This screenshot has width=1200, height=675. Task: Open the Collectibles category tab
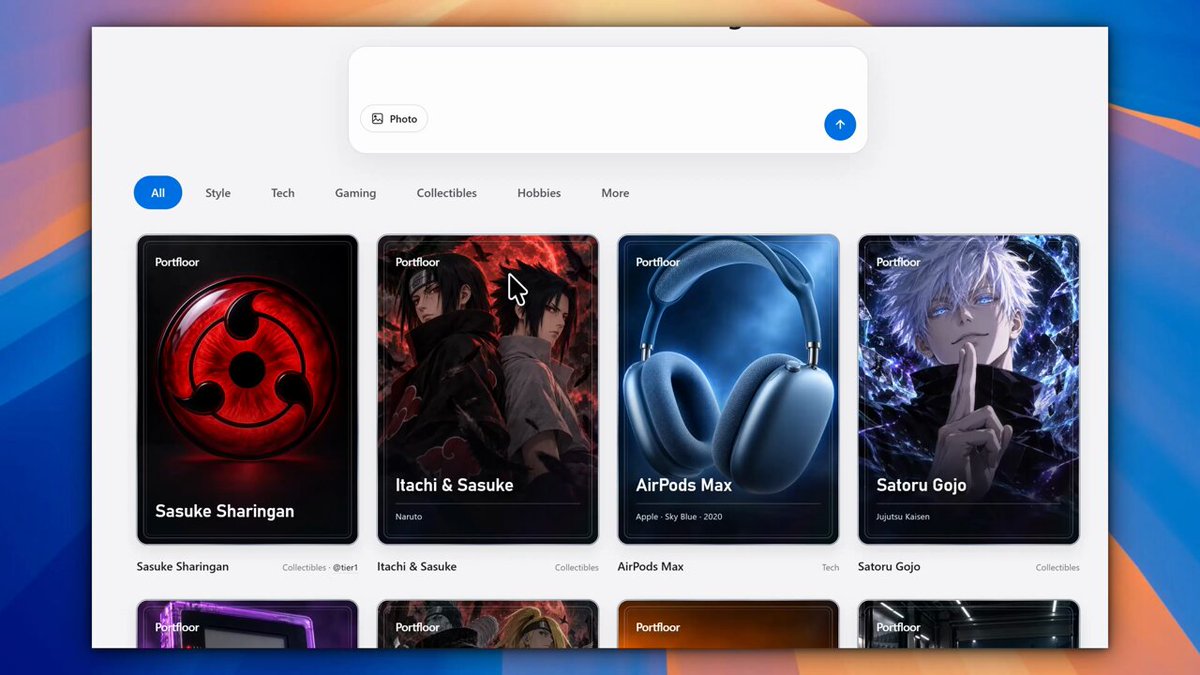coord(447,193)
